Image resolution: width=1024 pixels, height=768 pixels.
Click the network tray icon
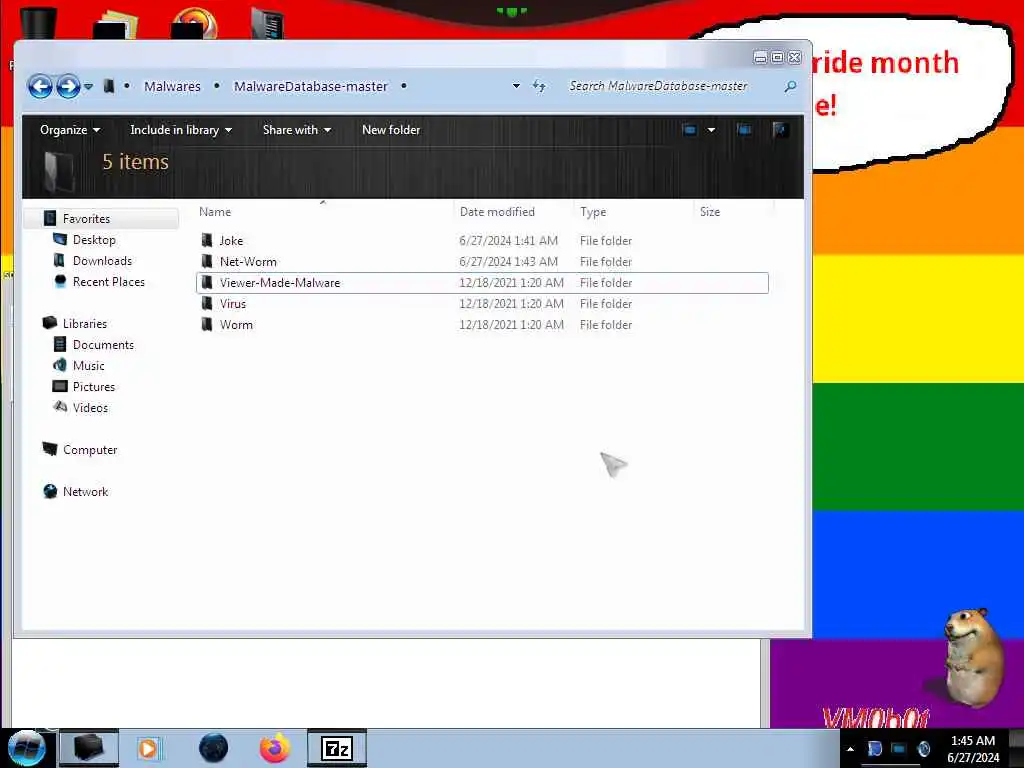[x=899, y=749]
